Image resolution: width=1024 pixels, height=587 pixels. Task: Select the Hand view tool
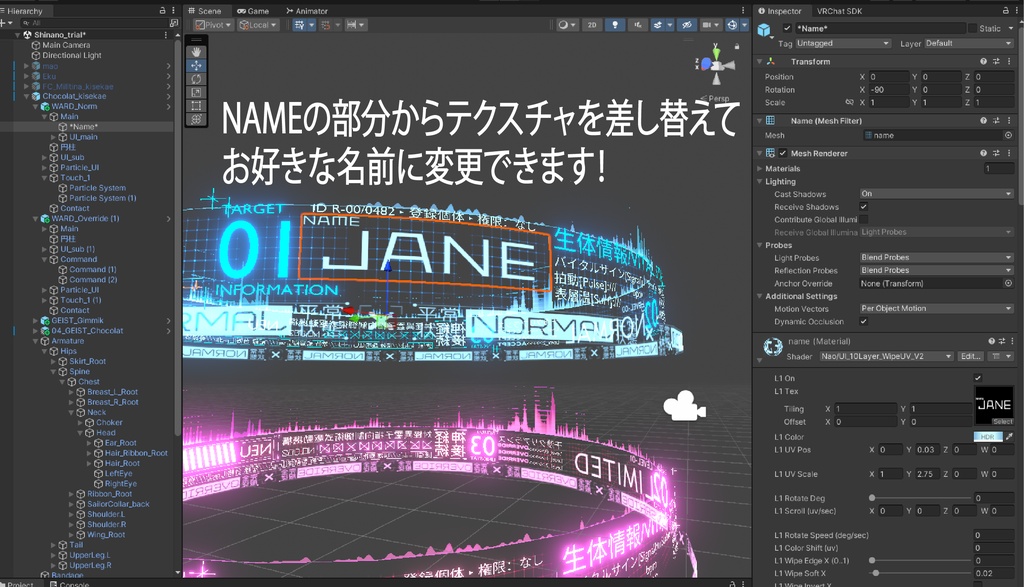tap(196, 52)
